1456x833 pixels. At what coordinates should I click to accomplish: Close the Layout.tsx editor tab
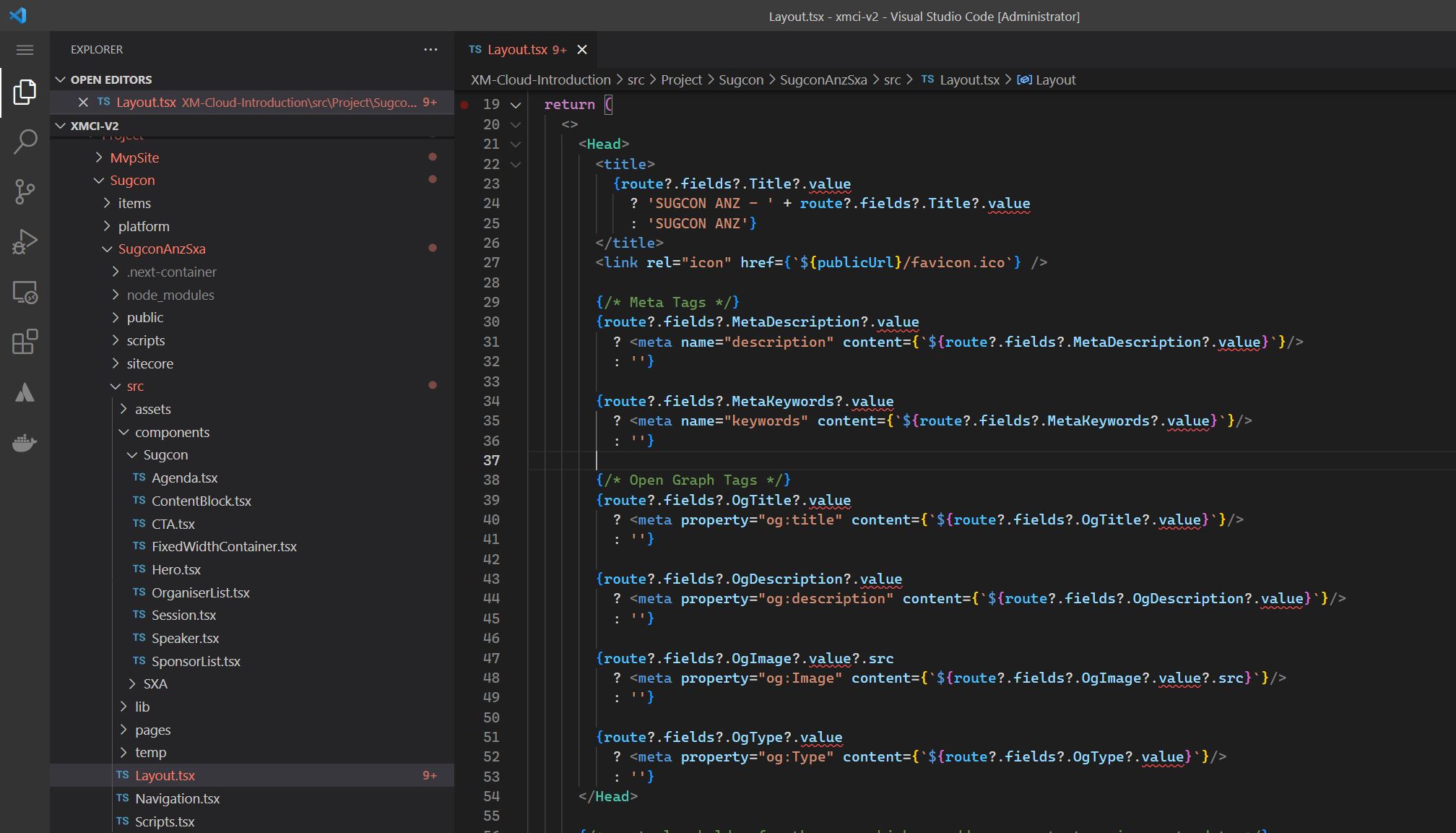(582, 50)
